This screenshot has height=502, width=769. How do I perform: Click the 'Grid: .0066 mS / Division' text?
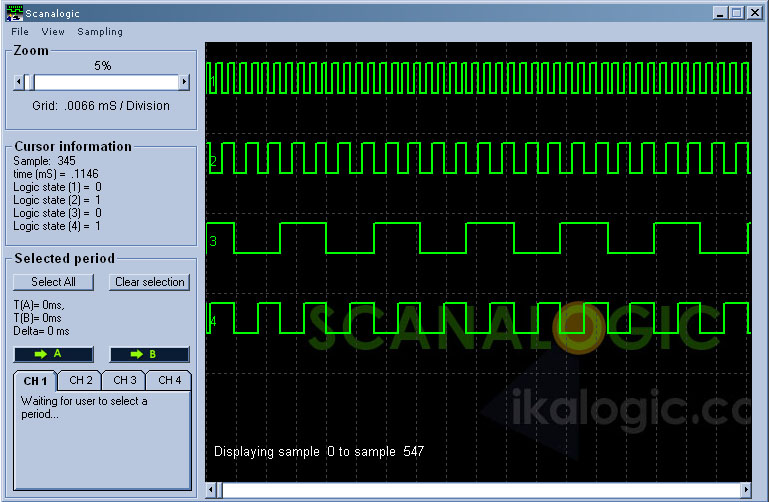coord(101,106)
